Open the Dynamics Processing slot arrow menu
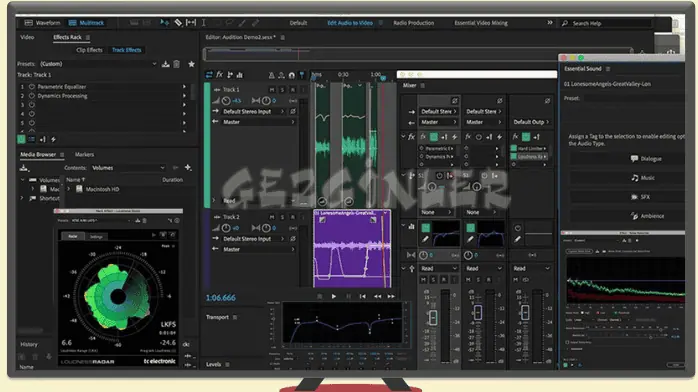This screenshot has height=392, width=698. [x=184, y=96]
